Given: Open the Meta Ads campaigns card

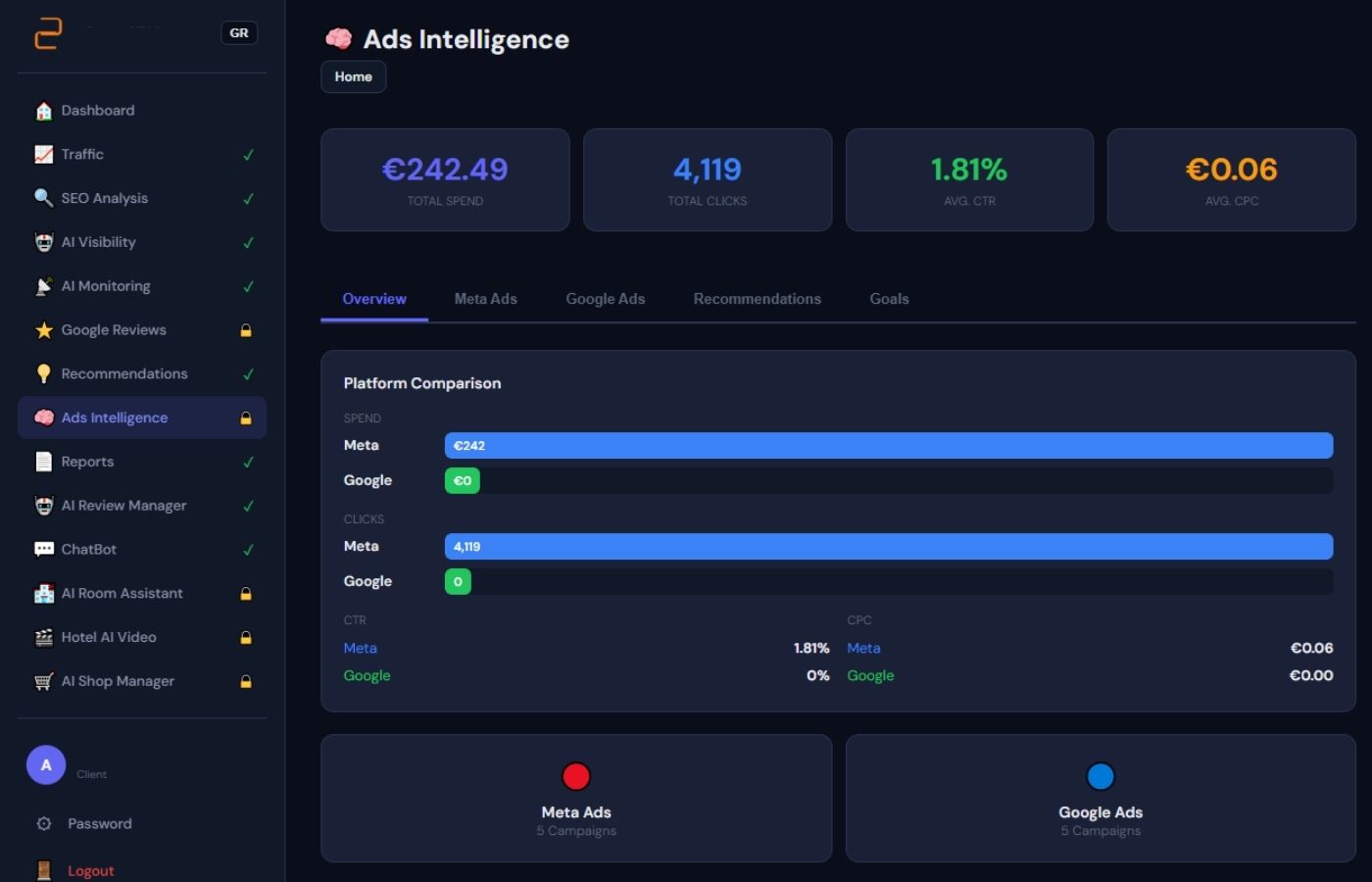Looking at the screenshot, I should pyautogui.click(x=576, y=799).
